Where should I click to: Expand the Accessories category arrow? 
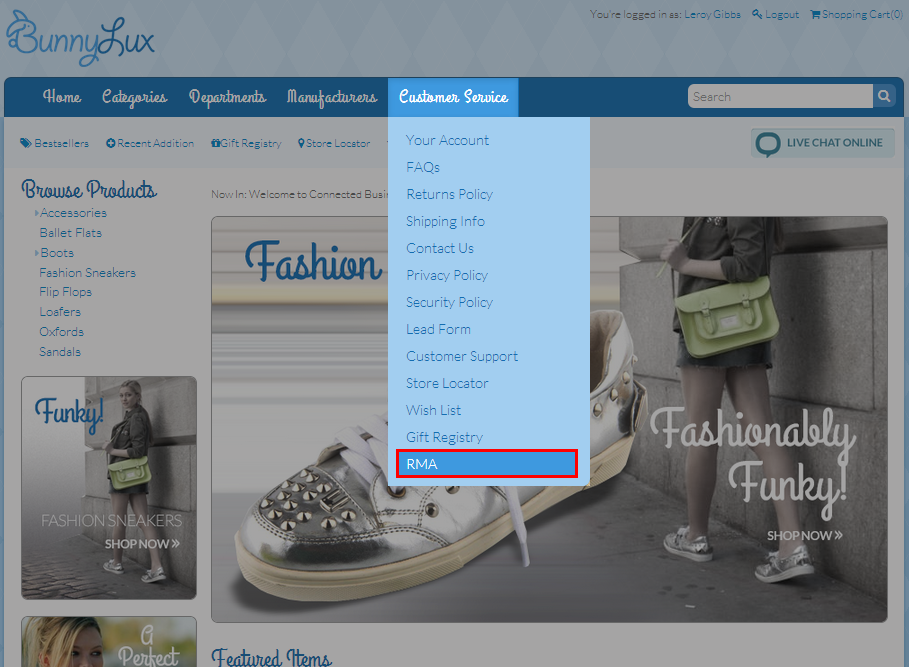point(37,213)
